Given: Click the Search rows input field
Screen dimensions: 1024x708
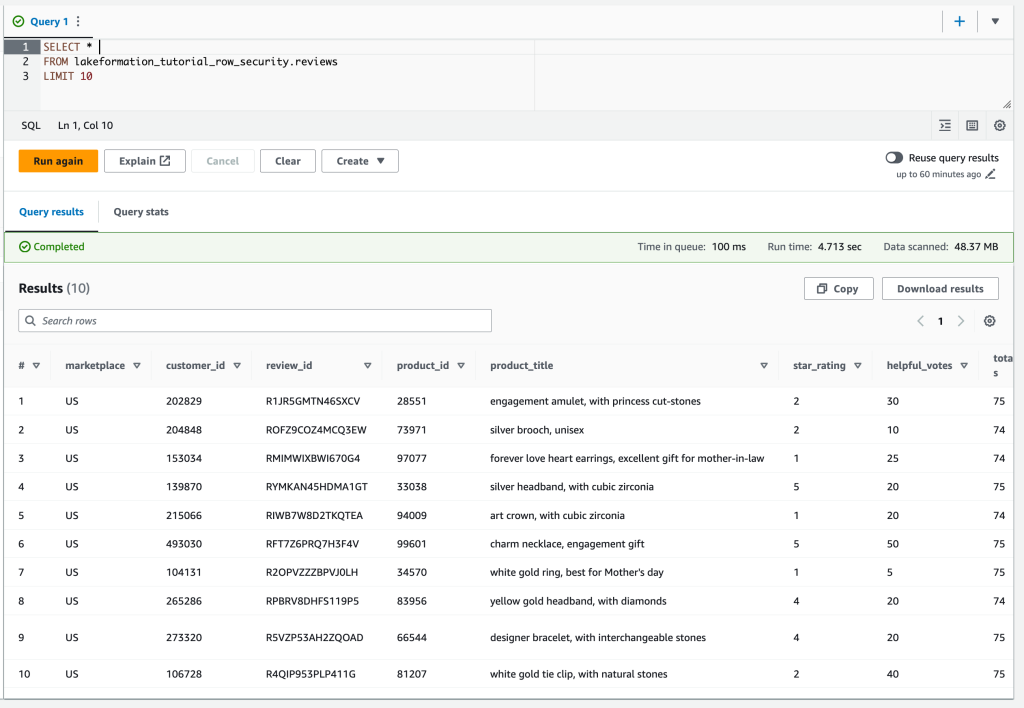Looking at the screenshot, I should [x=255, y=321].
